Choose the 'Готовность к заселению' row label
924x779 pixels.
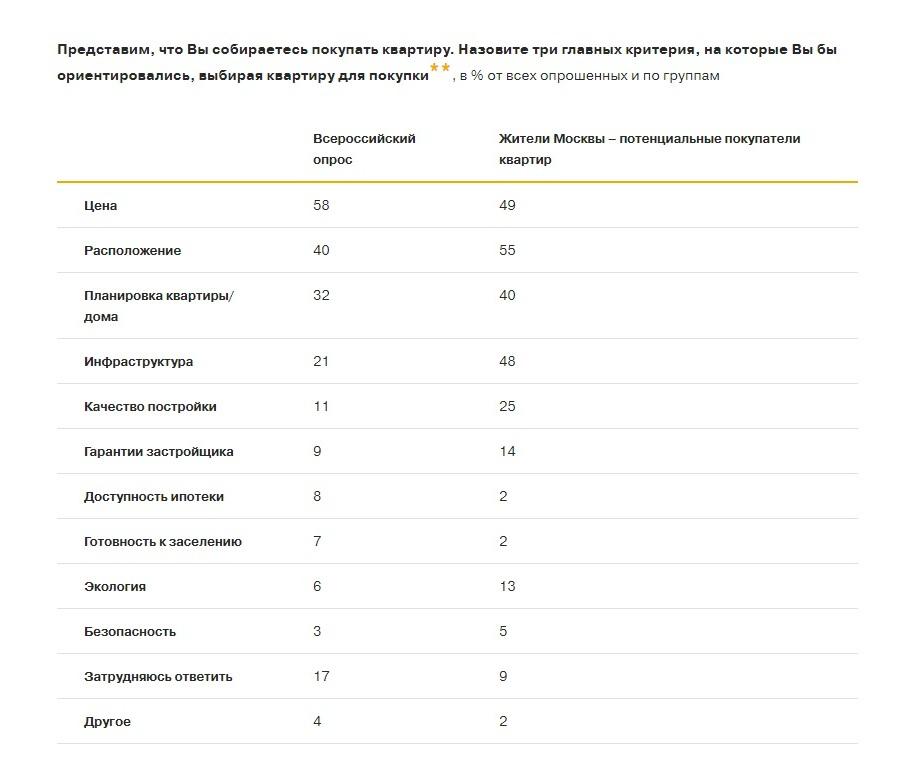[x=163, y=542]
